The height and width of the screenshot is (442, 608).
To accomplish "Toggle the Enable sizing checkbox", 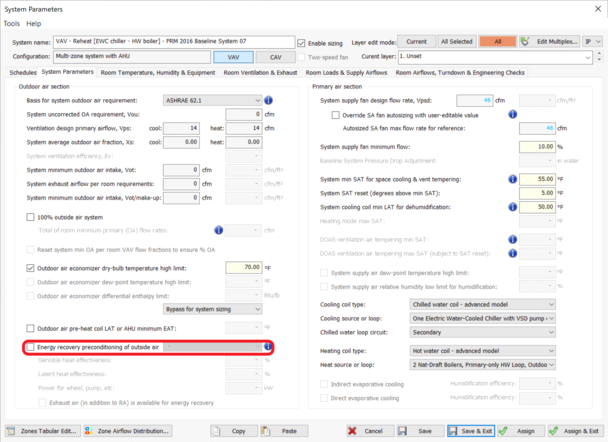I will 302,43.
